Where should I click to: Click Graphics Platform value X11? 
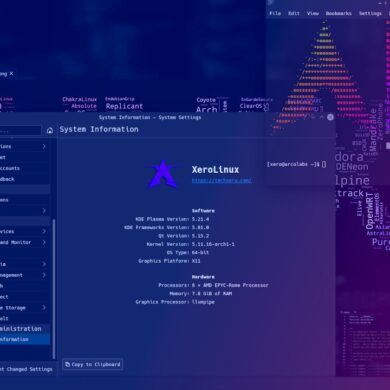[196, 261]
